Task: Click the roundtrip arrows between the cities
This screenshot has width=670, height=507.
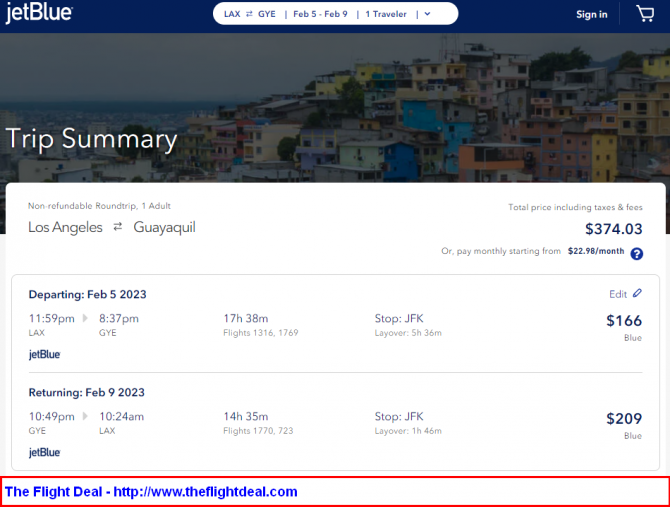Action: tap(118, 227)
